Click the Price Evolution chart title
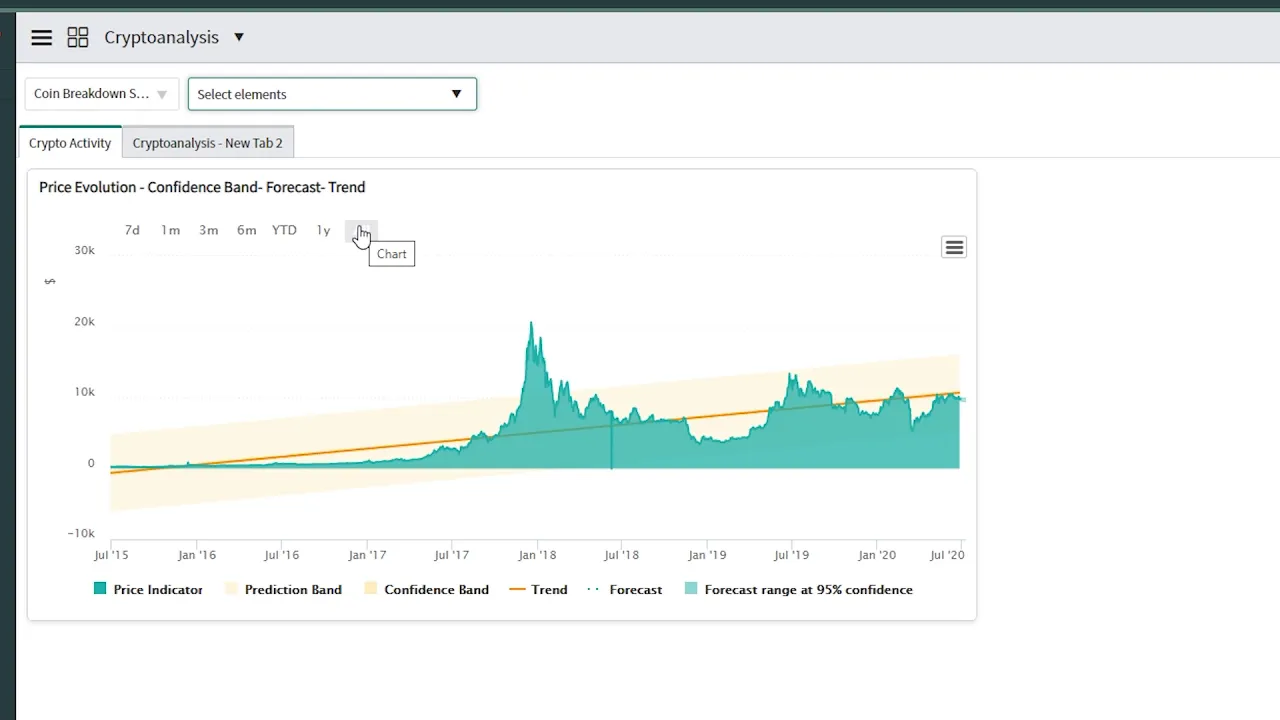Screen dimensions: 1280x720 point(201,187)
